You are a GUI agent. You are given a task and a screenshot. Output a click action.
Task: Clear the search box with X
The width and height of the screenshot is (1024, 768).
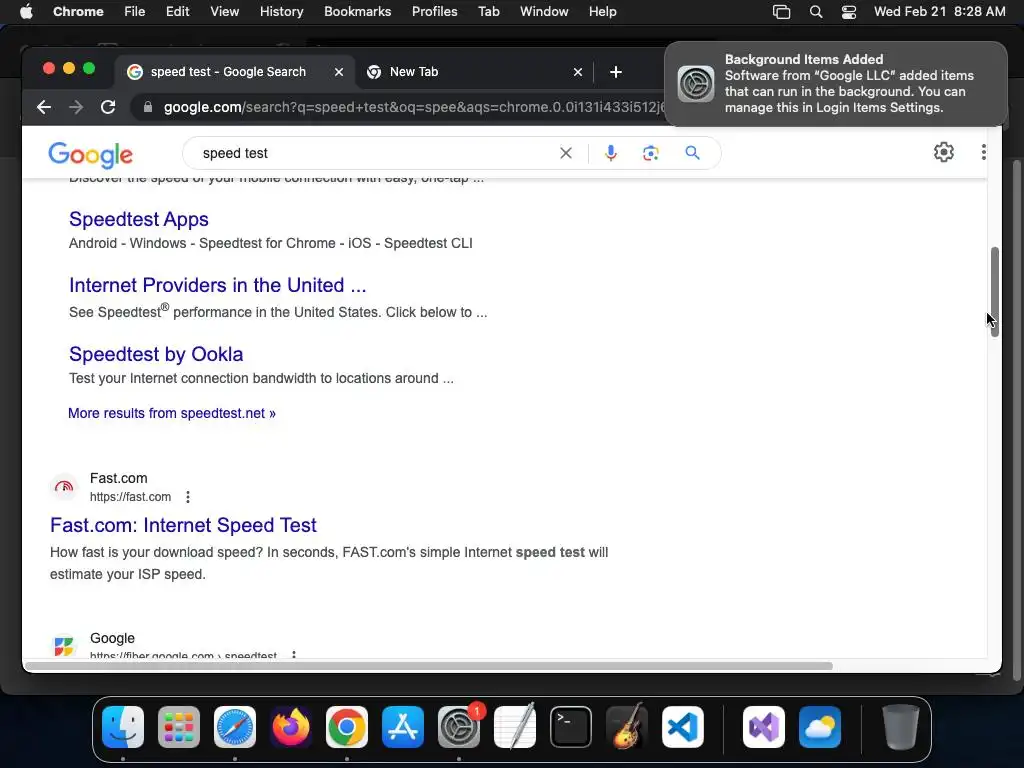(x=566, y=153)
